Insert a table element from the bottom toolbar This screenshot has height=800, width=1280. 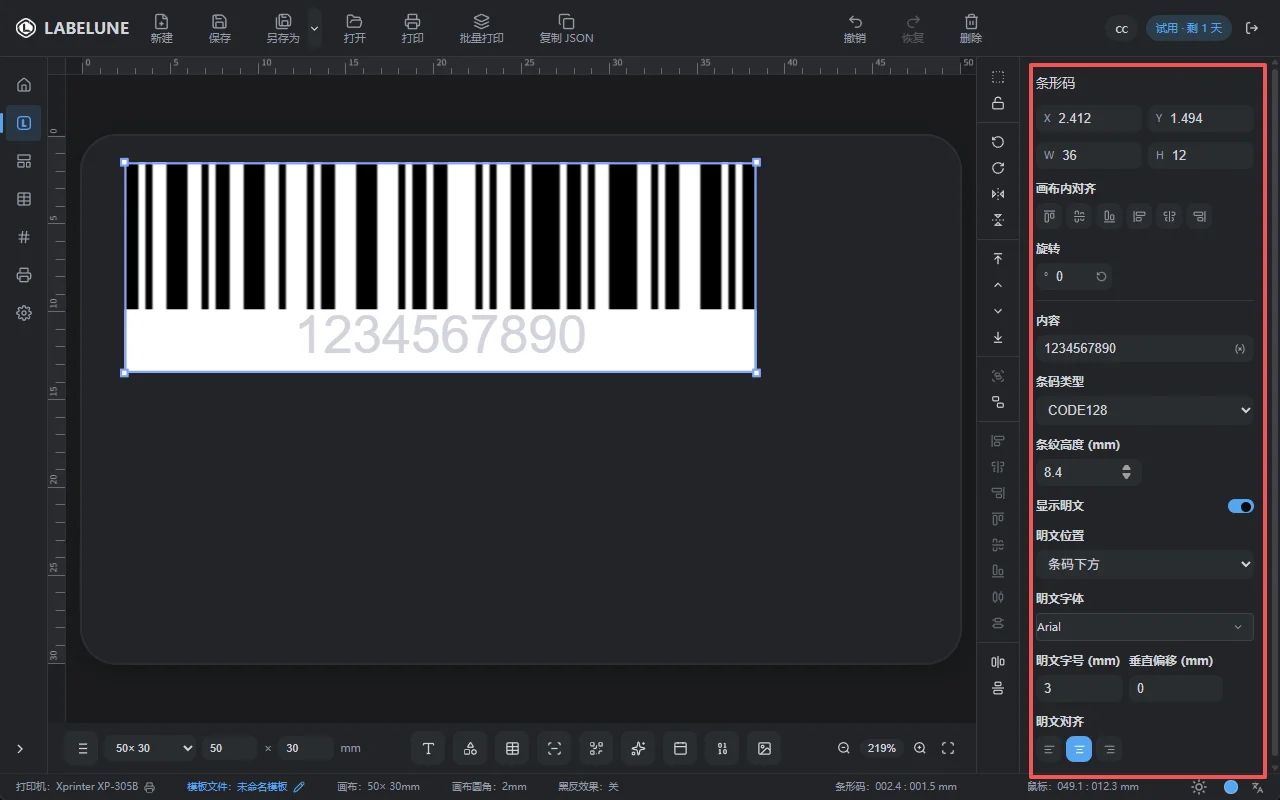(512, 748)
